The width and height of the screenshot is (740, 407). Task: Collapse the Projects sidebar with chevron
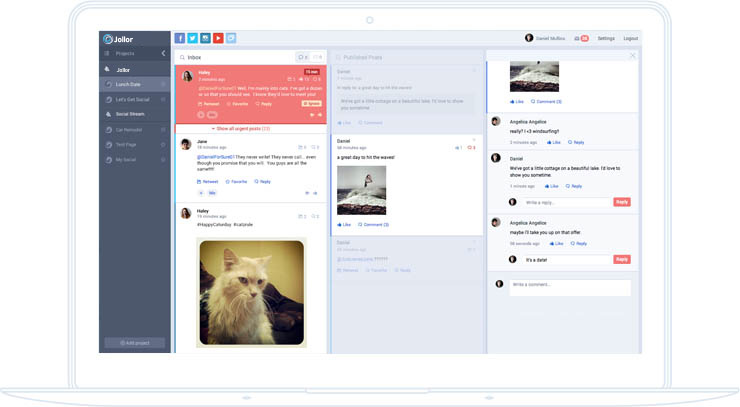point(163,53)
